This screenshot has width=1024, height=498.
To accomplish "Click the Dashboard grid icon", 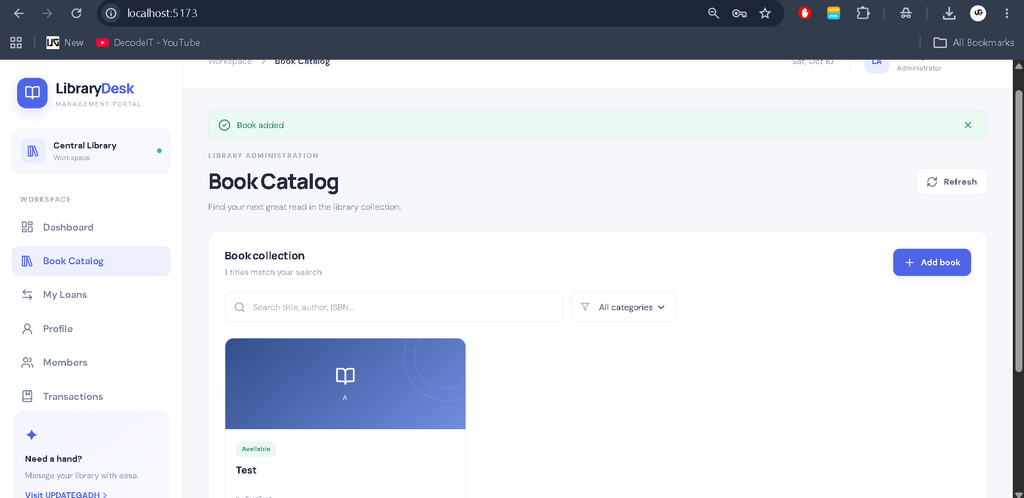I will (x=27, y=227).
